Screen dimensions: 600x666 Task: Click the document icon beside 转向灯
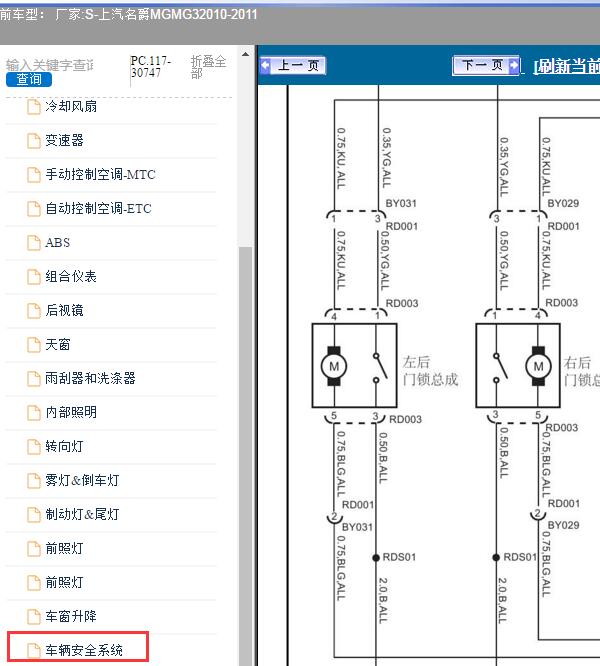[x=34, y=446]
